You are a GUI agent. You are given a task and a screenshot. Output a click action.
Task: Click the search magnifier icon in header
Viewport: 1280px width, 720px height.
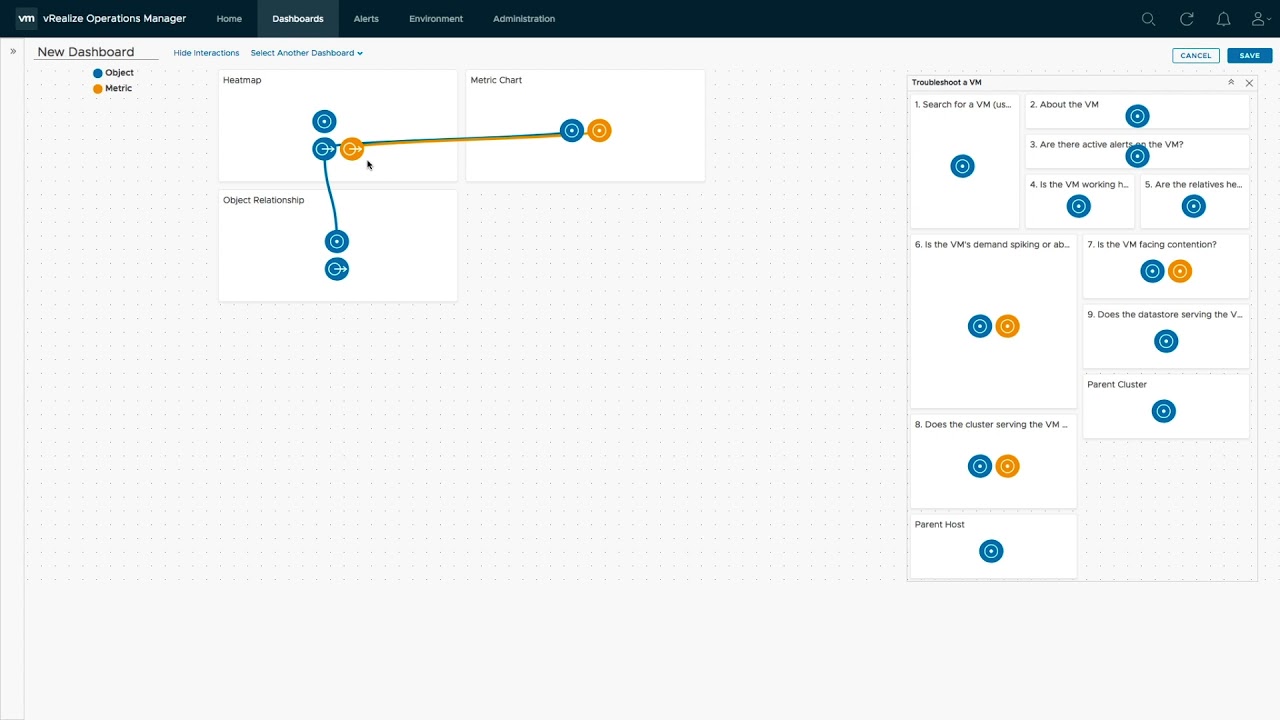(1148, 19)
